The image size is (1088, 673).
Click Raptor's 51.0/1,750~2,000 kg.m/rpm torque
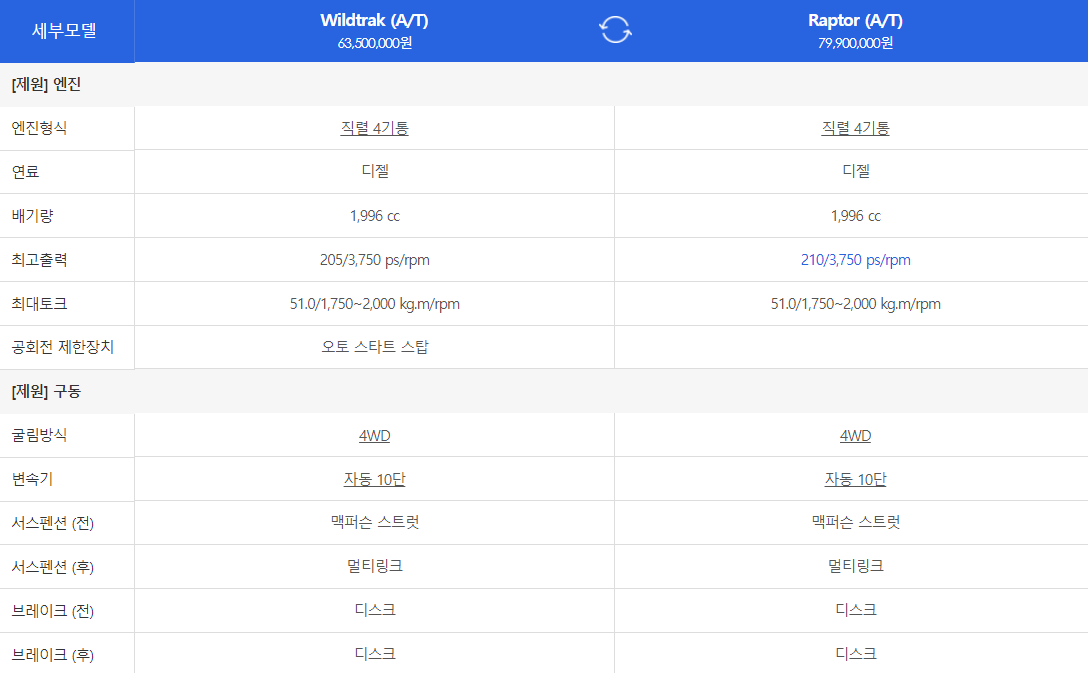pyautogui.click(x=856, y=304)
